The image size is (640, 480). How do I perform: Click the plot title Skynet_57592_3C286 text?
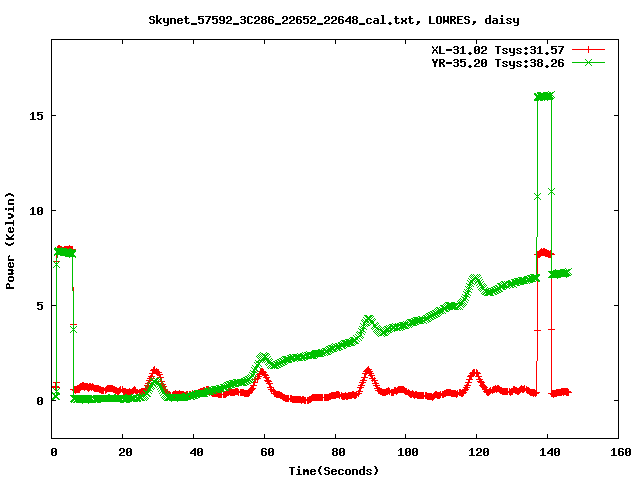(x=334, y=20)
